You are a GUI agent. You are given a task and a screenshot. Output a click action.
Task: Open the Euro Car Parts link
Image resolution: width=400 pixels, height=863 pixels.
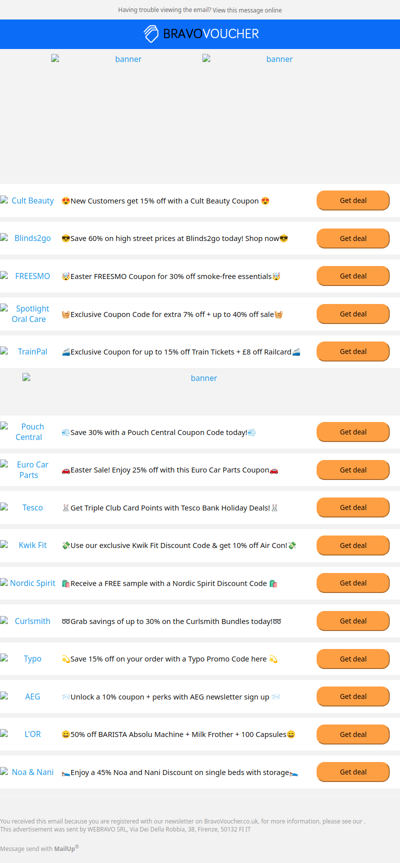(28, 469)
